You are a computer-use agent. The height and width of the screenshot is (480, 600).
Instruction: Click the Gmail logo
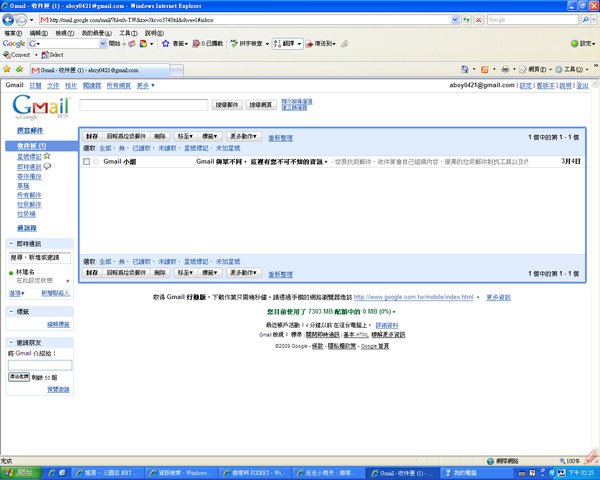41,107
